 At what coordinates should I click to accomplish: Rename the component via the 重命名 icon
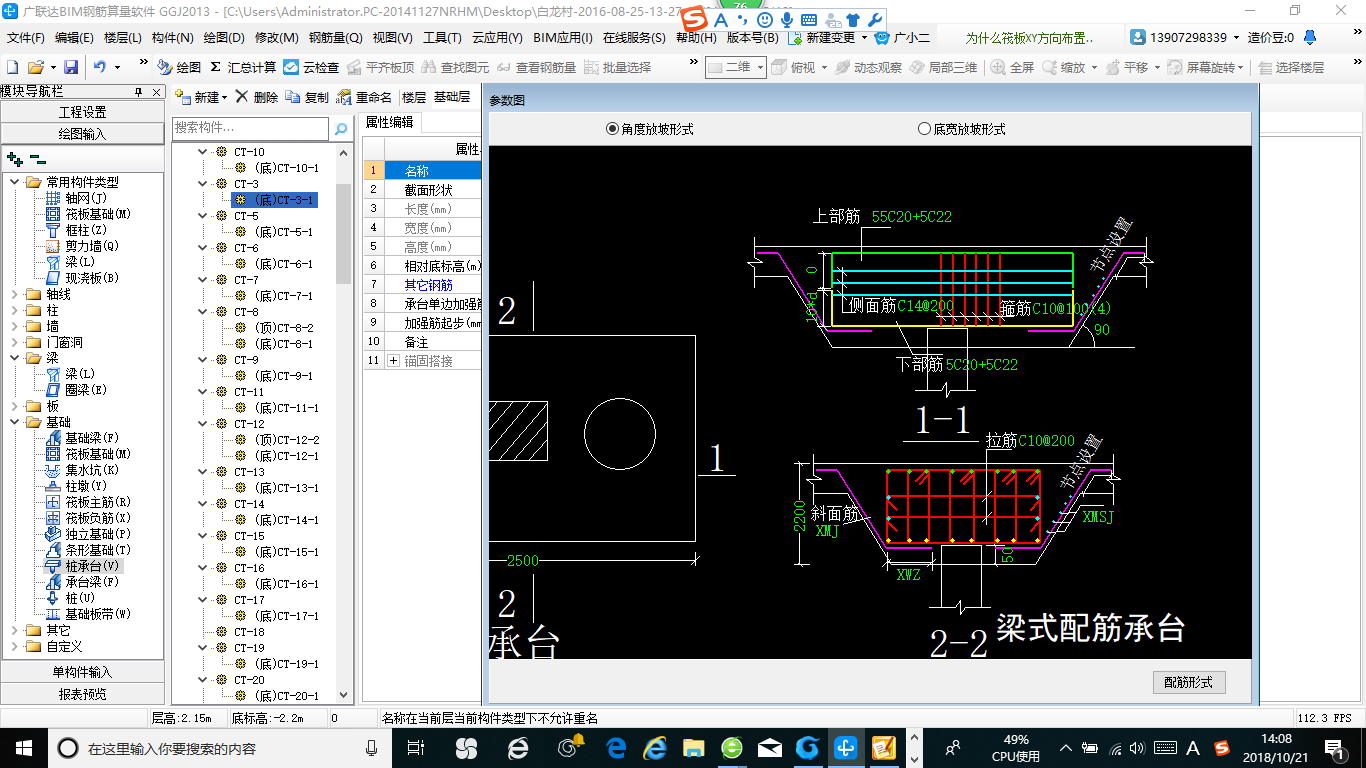coord(365,97)
